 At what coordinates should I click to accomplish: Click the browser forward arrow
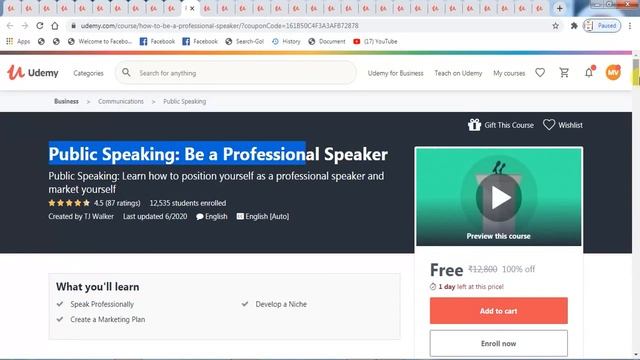25,26
